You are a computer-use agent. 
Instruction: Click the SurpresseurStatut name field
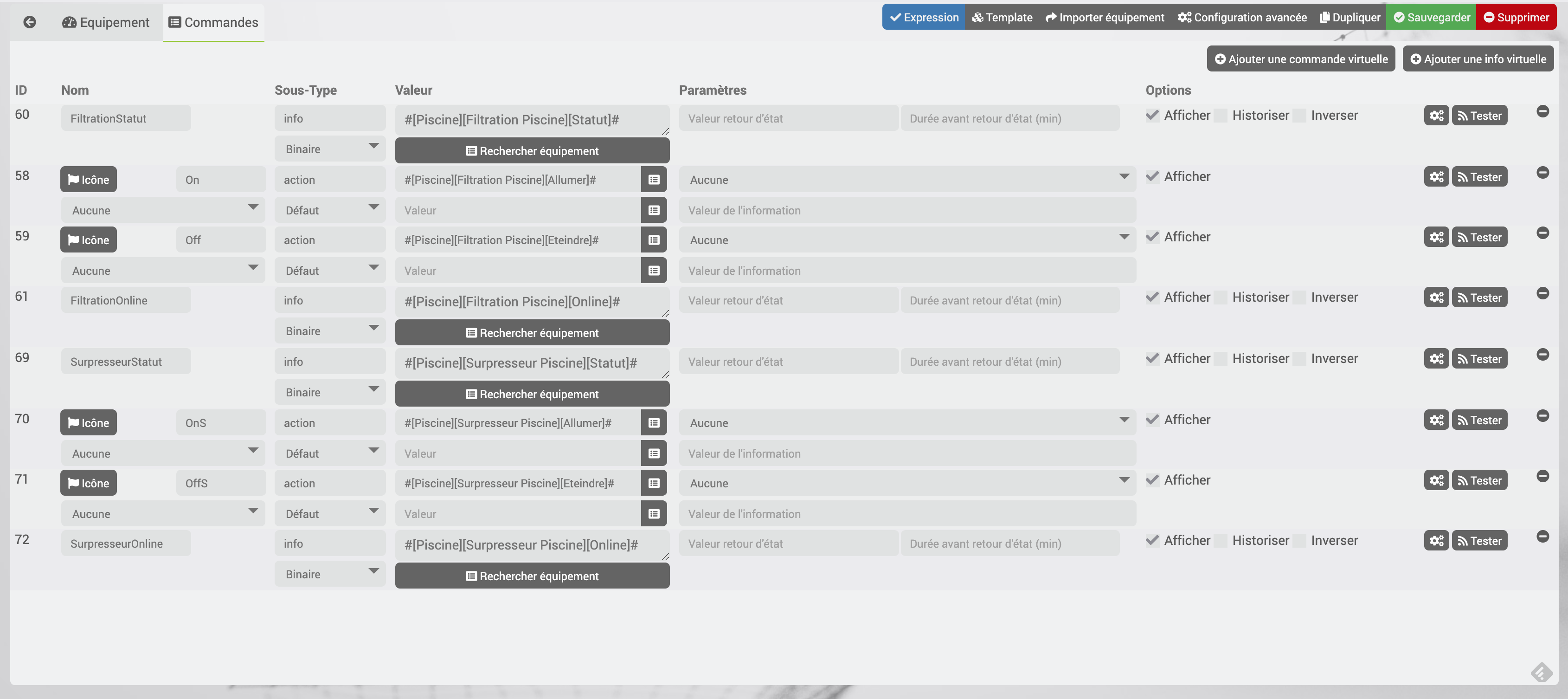[126, 362]
